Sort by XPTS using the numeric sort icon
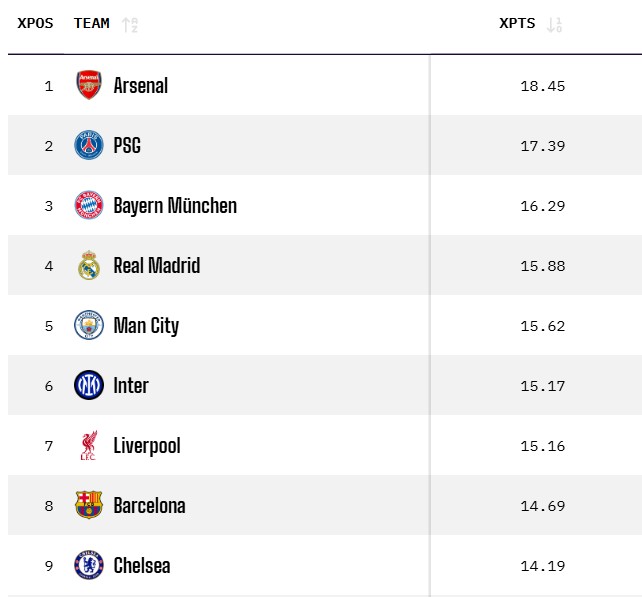The height and width of the screenshot is (597, 642). point(555,24)
